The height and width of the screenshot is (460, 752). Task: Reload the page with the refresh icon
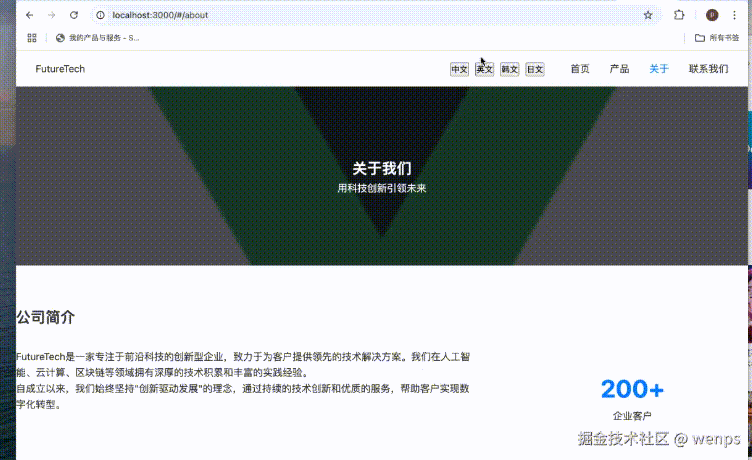click(x=74, y=15)
